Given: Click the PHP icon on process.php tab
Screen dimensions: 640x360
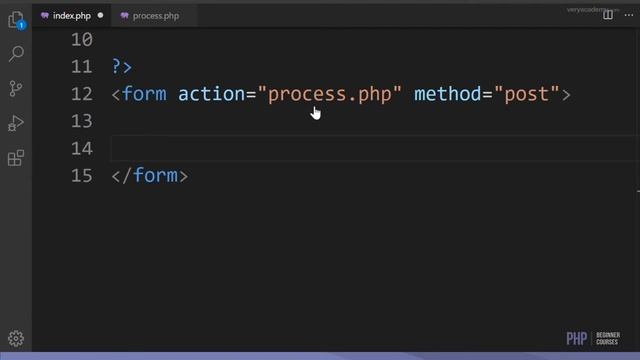Looking at the screenshot, I should tap(124, 16).
